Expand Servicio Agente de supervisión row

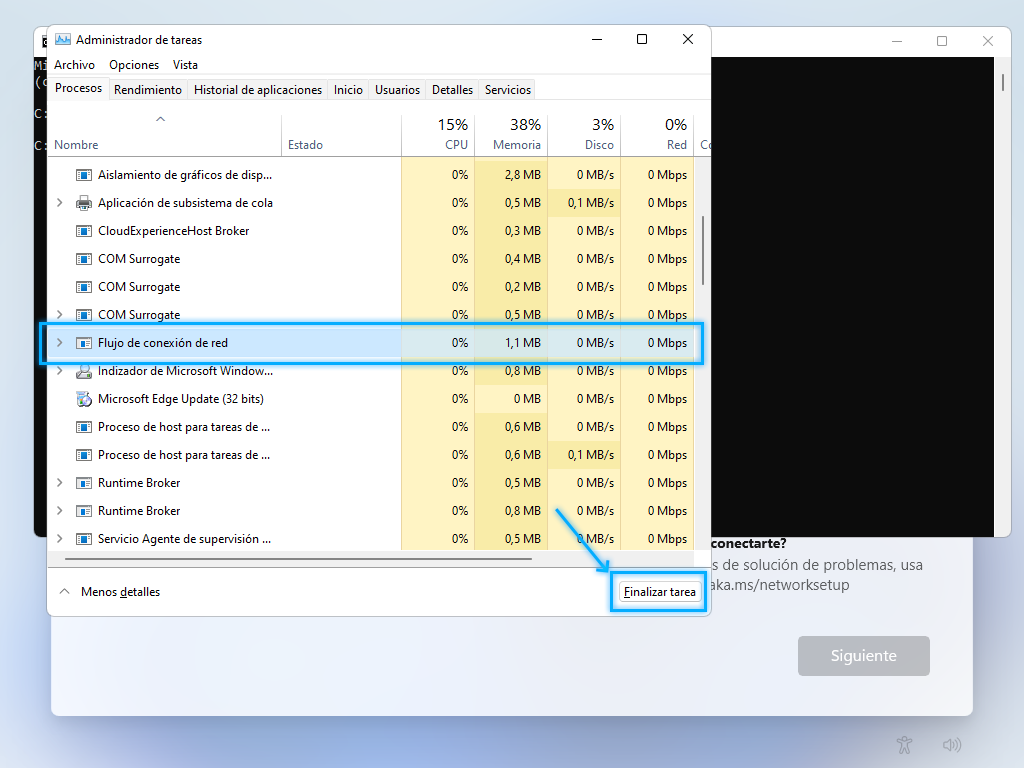click(59, 539)
